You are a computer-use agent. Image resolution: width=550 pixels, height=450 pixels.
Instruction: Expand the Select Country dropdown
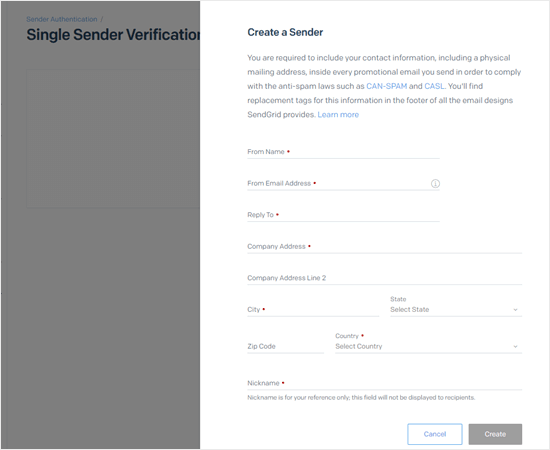click(x=428, y=347)
